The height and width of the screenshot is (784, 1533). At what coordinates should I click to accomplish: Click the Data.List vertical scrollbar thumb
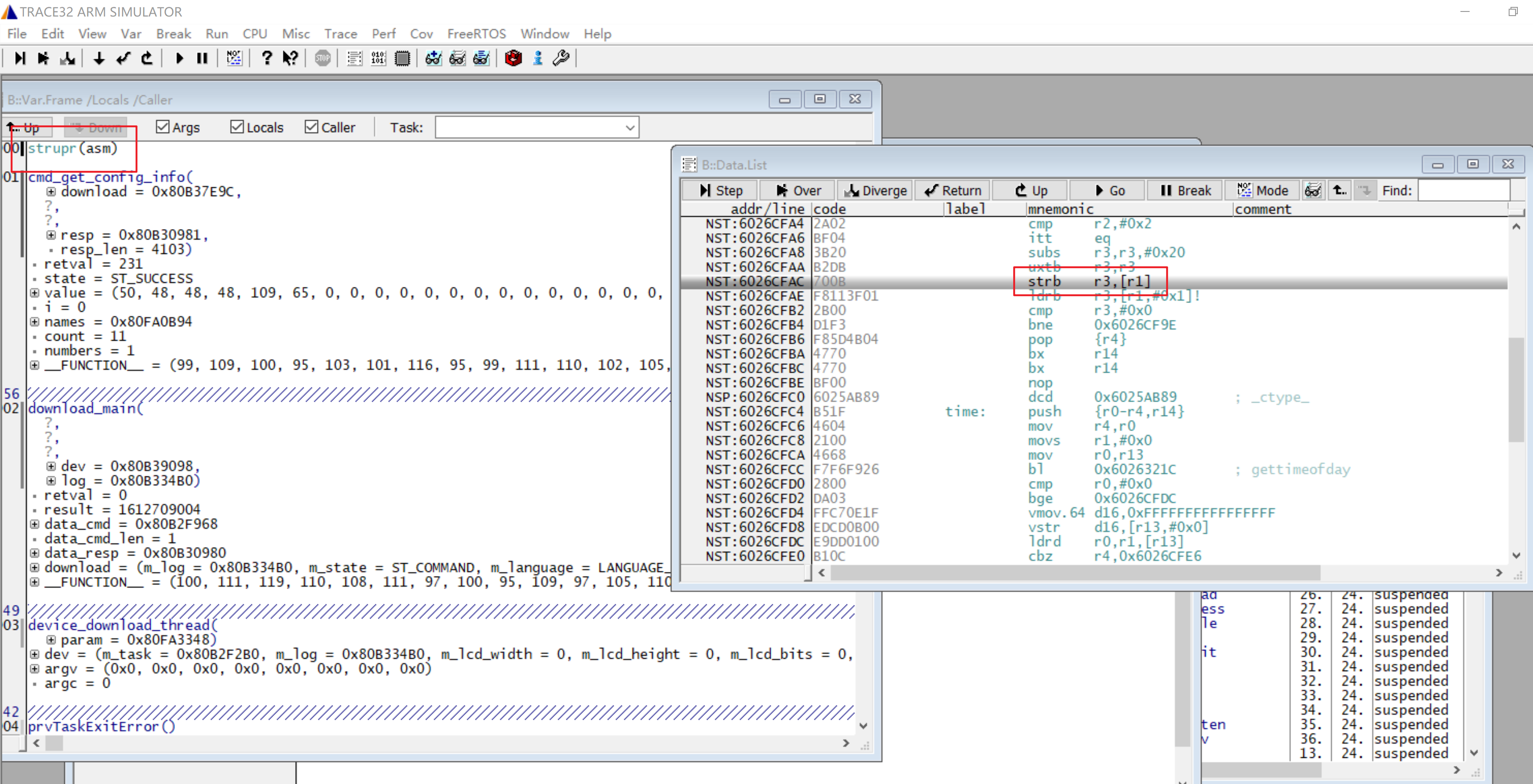click(1516, 390)
